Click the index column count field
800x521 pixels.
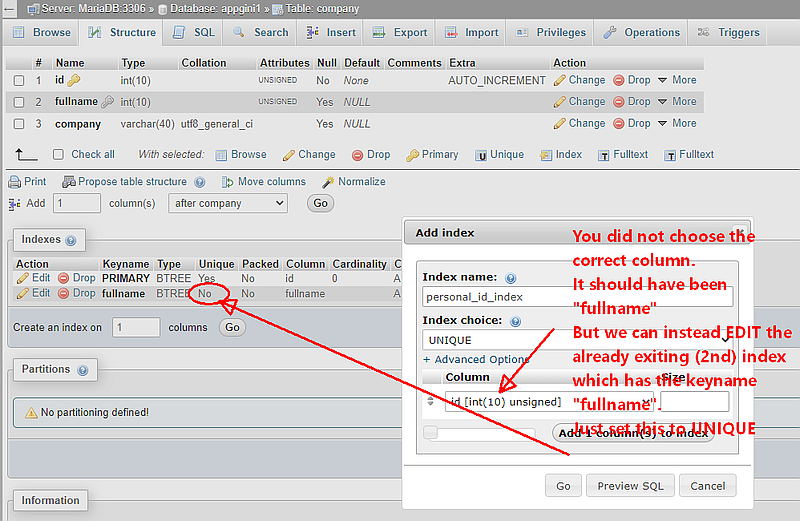pos(136,327)
